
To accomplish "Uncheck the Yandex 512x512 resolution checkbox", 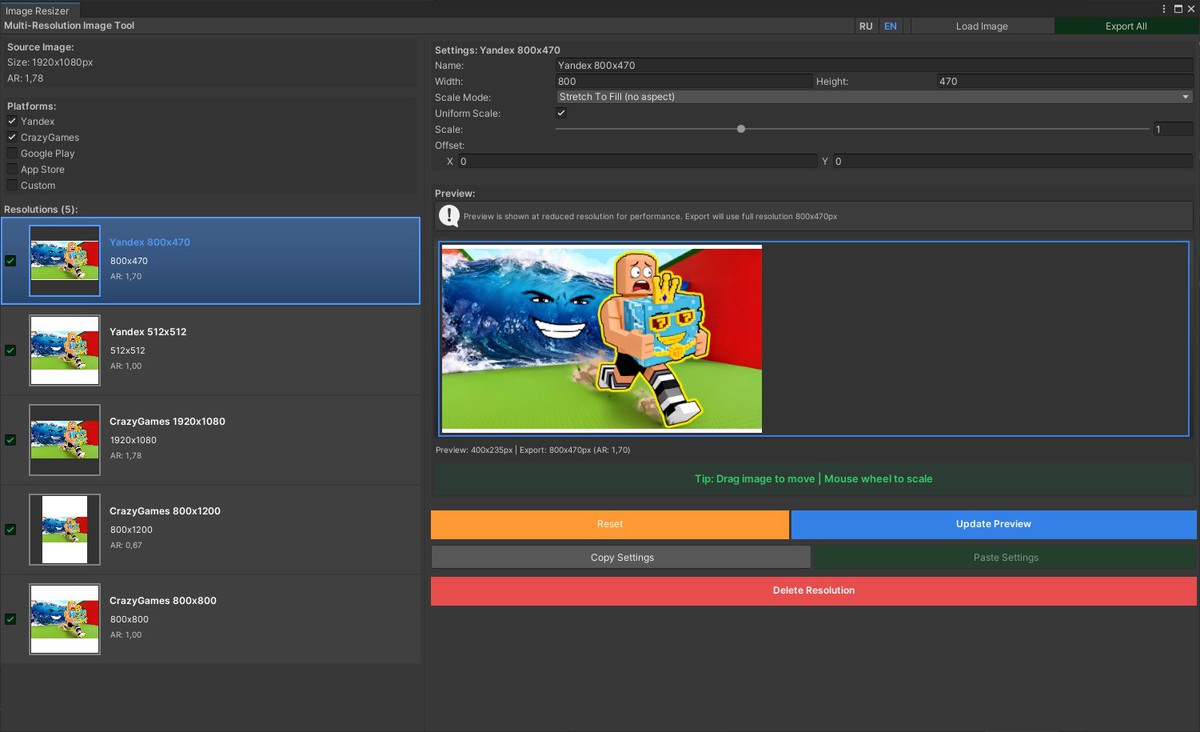I will click(10, 350).
